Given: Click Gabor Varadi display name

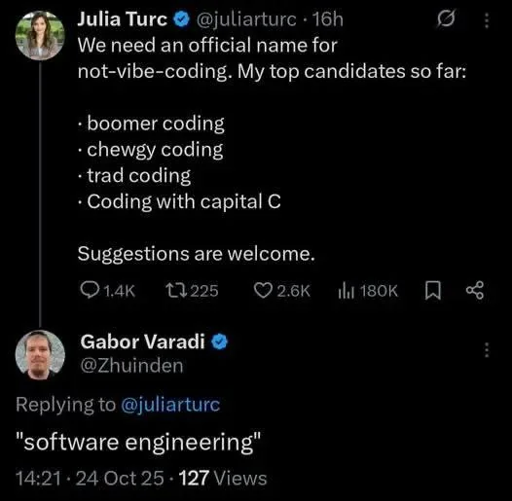Looking at the screenshot, I should pos(142,341).
